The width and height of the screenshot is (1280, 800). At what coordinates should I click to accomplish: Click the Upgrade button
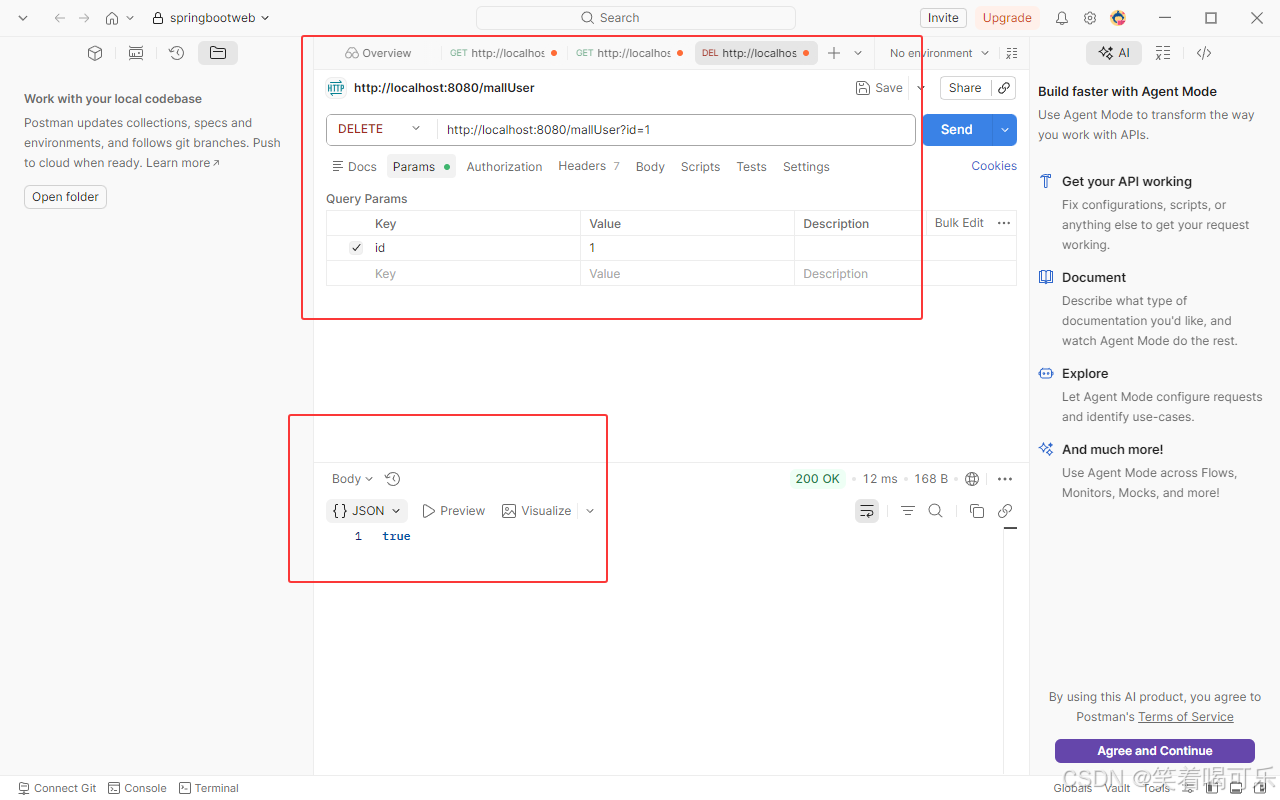(1007, 18)
